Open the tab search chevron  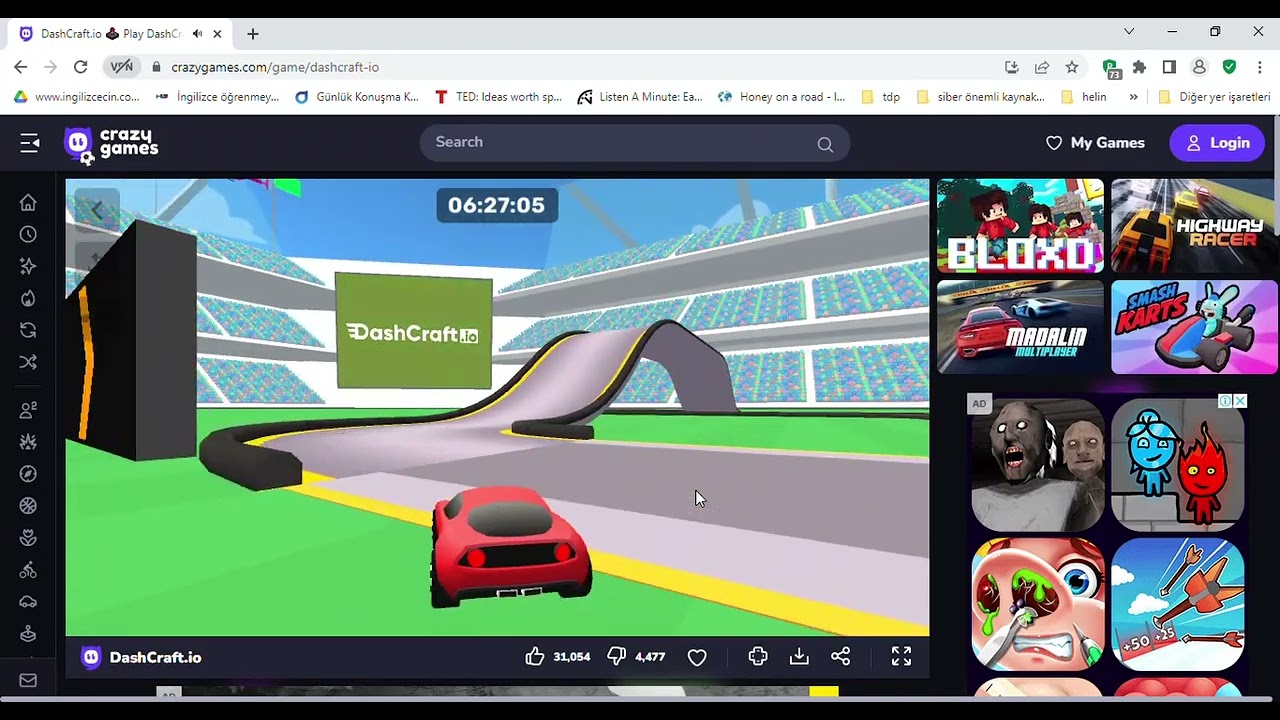click(1129, 32)
